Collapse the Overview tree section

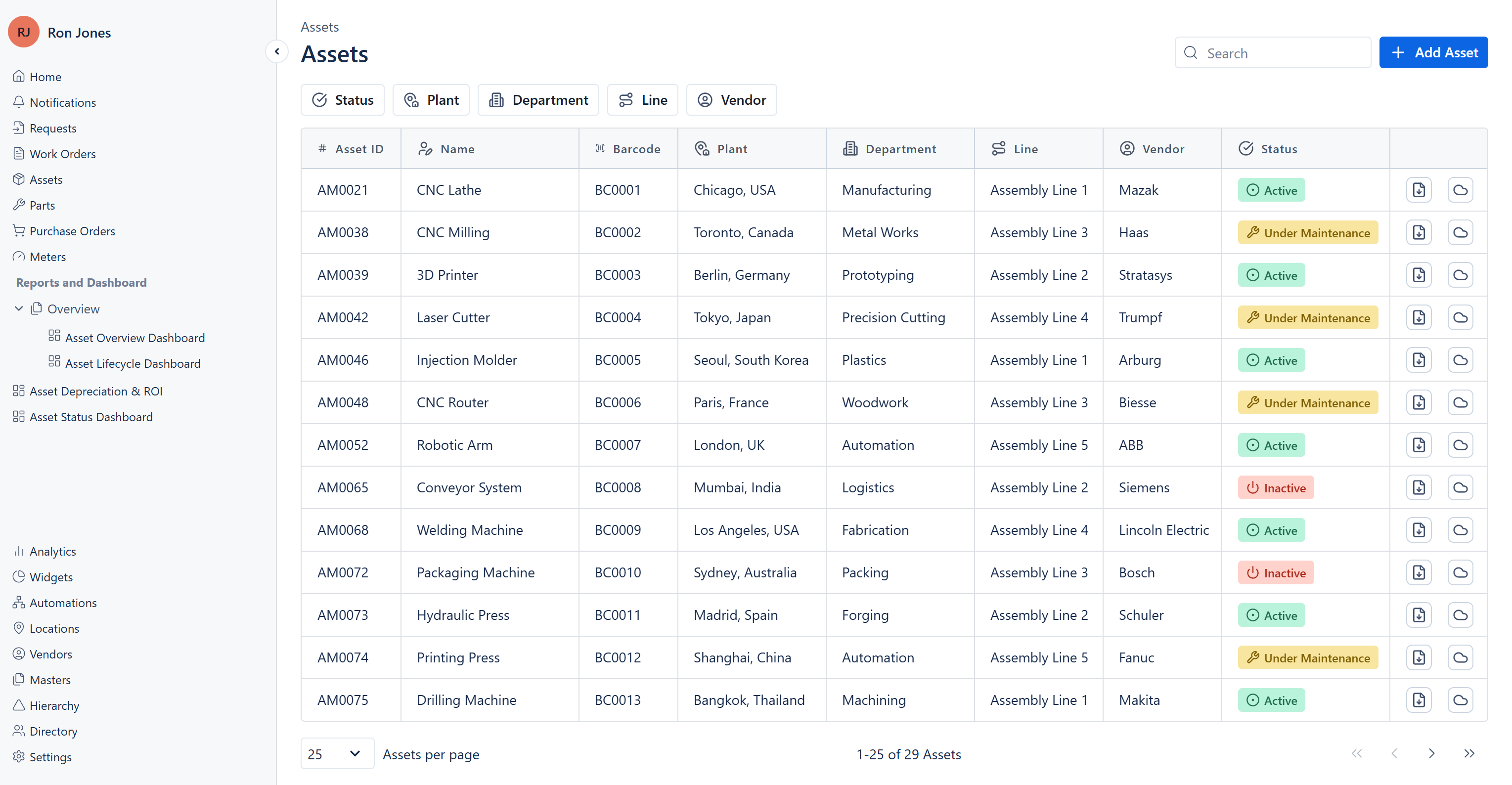19,308
